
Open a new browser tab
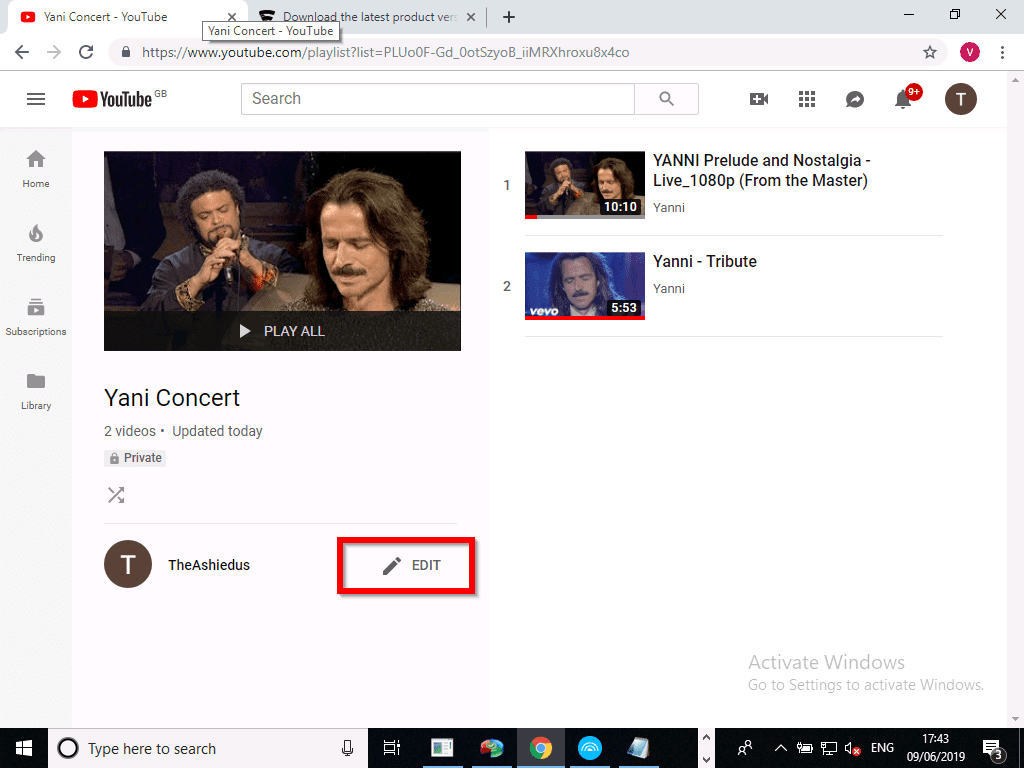pyautogui.click(x=509, y=17)
